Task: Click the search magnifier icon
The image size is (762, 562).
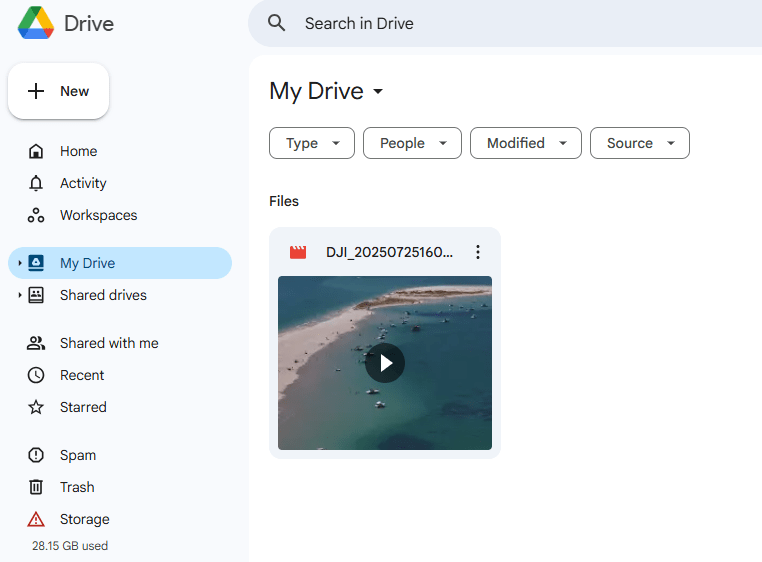Action: [x=277, y=23]
